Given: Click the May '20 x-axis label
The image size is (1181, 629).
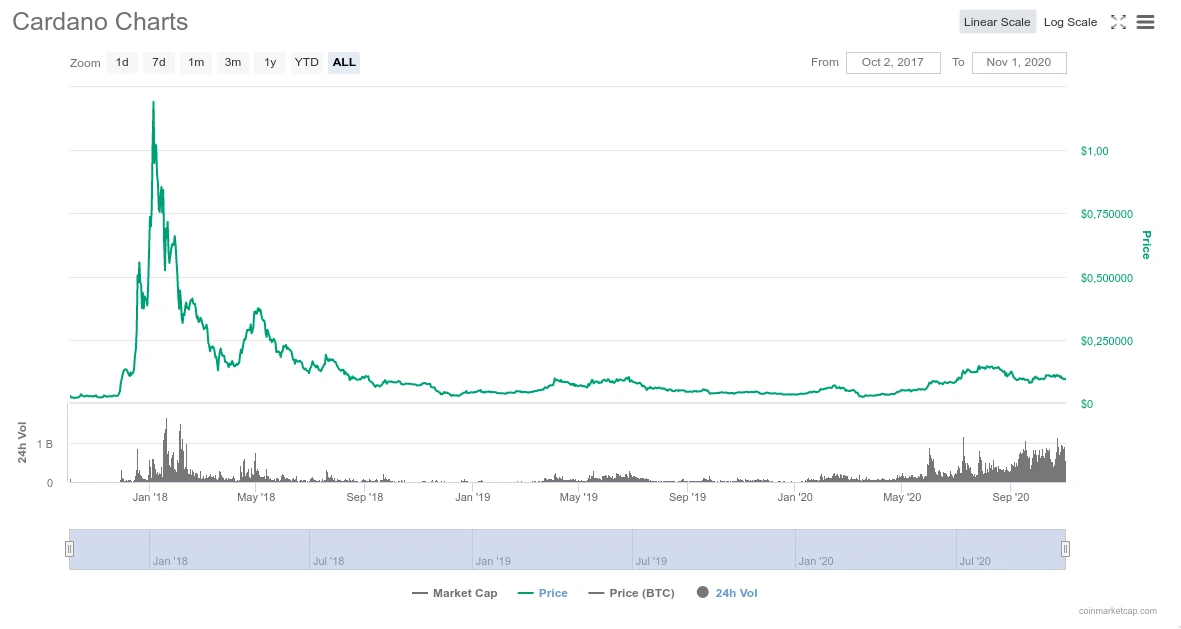Looking at the screenshot, I should [902, 497].
